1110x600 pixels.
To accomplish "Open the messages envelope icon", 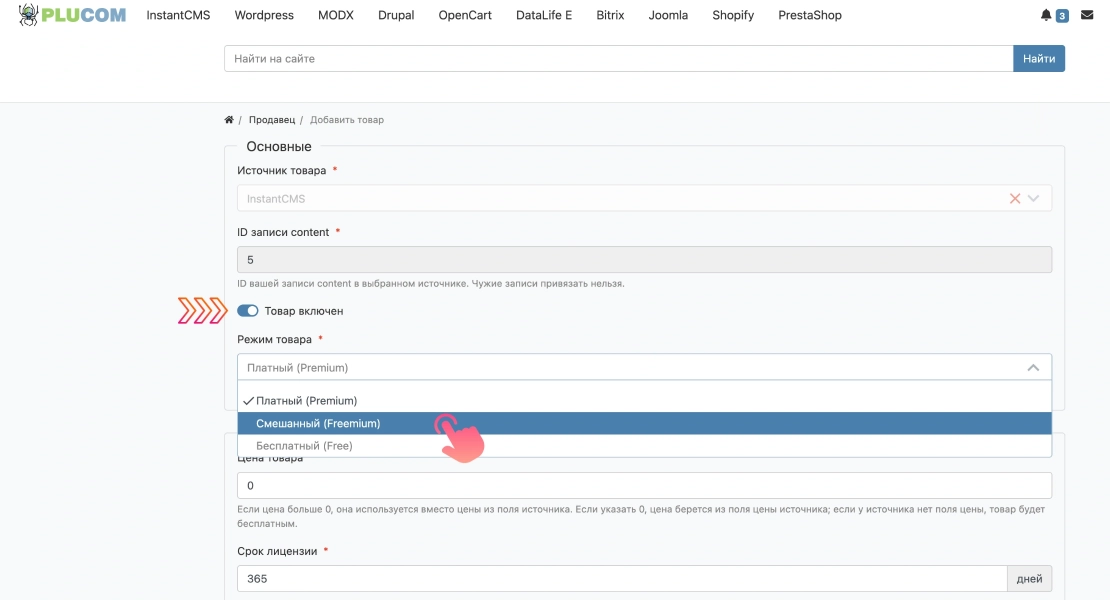I will tap(1087, 15).
